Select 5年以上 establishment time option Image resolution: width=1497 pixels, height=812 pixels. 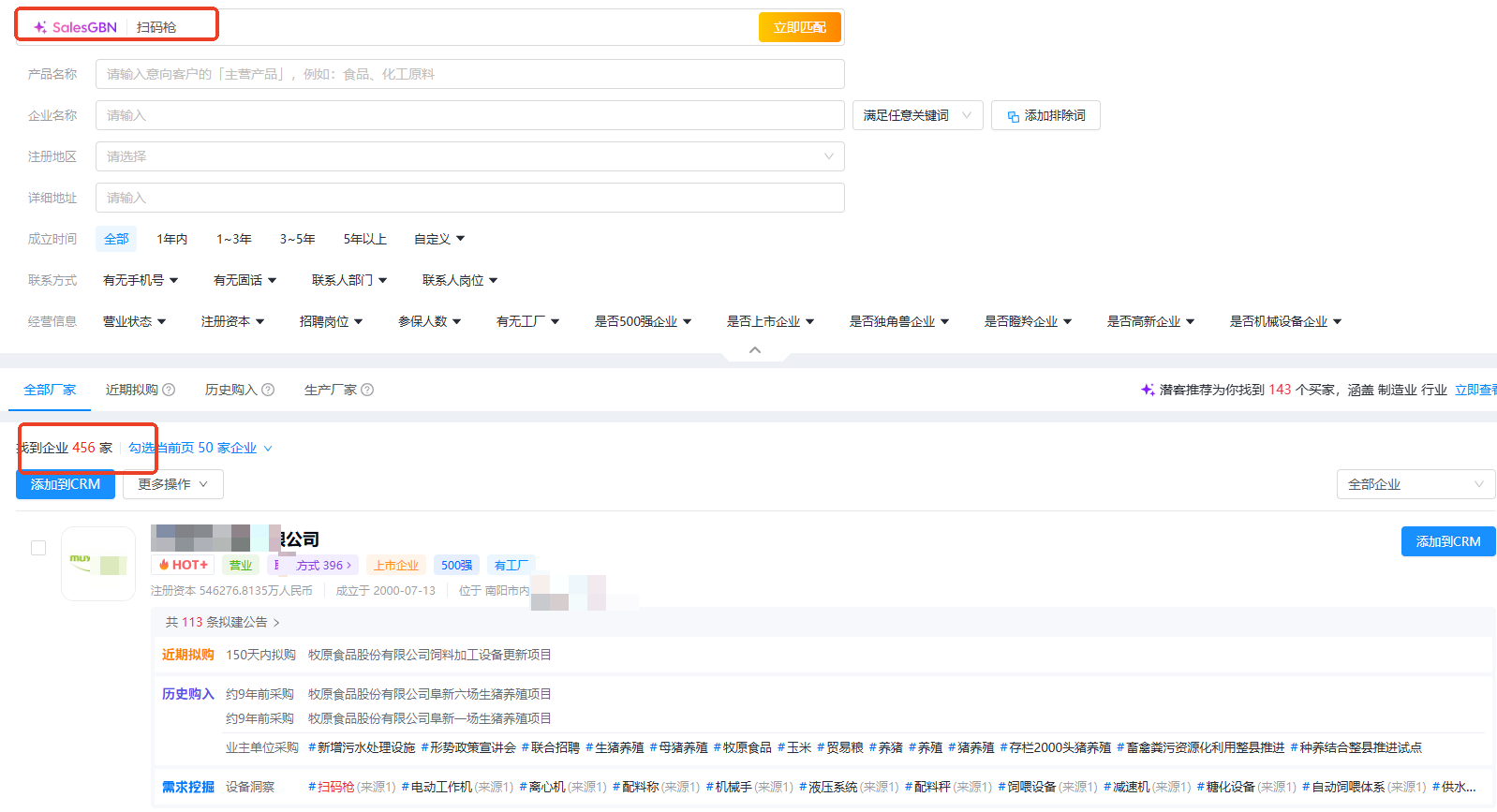point(364,239)
